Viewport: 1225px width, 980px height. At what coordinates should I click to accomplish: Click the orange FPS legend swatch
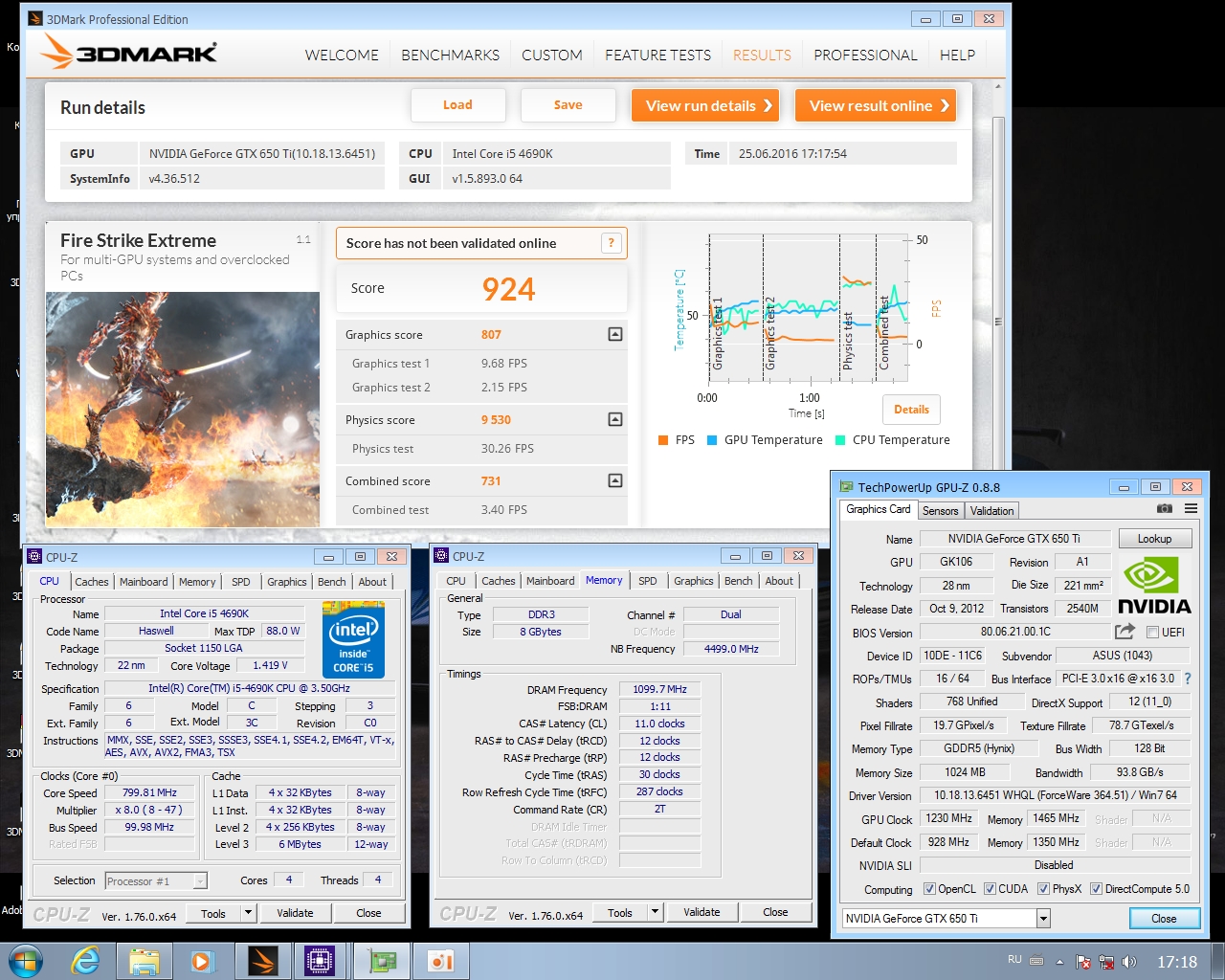pyautogui.click(x=663, y=440)
